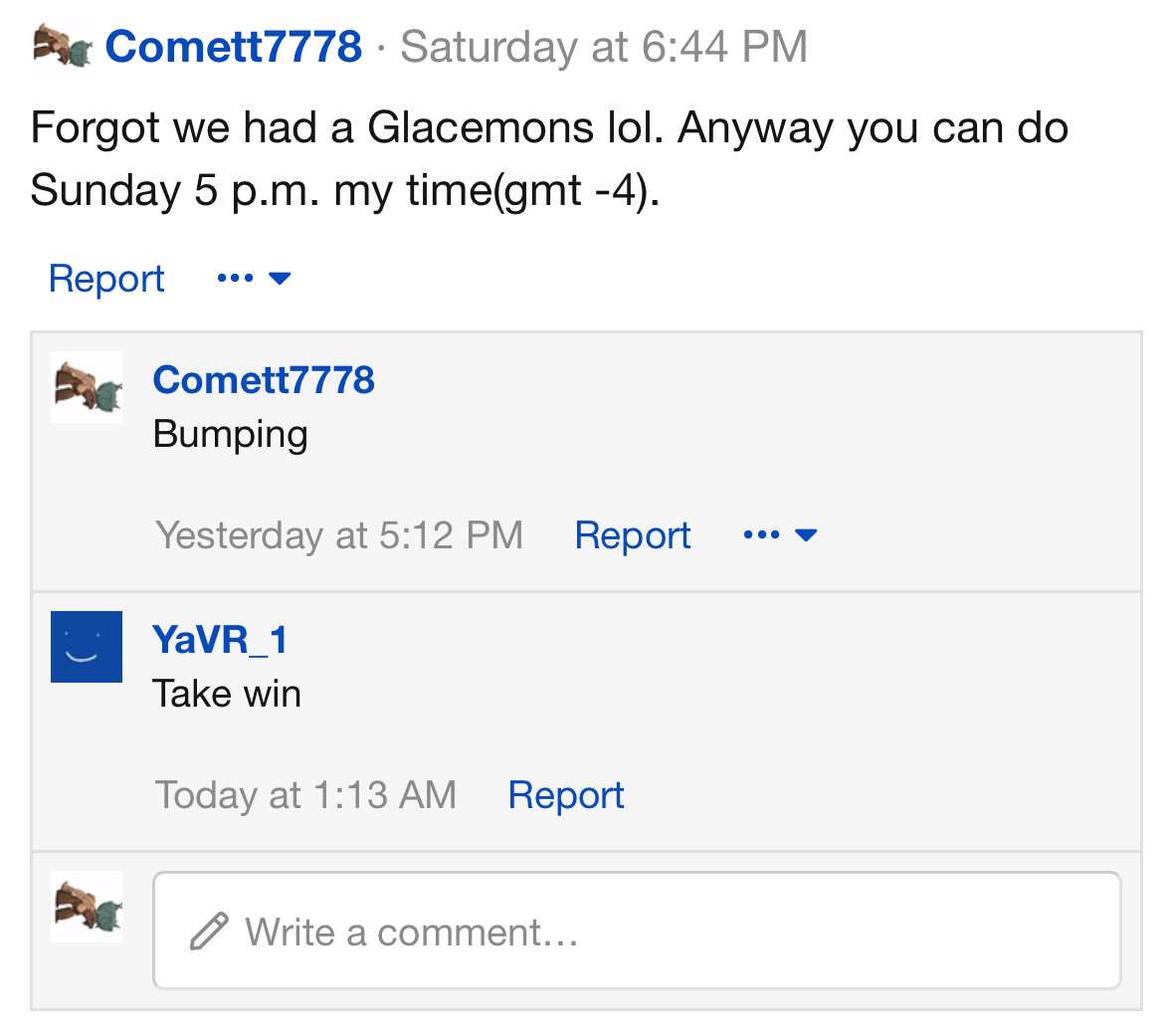
Task: Expand dropdown arrow under main post
Action: point(279,279)
